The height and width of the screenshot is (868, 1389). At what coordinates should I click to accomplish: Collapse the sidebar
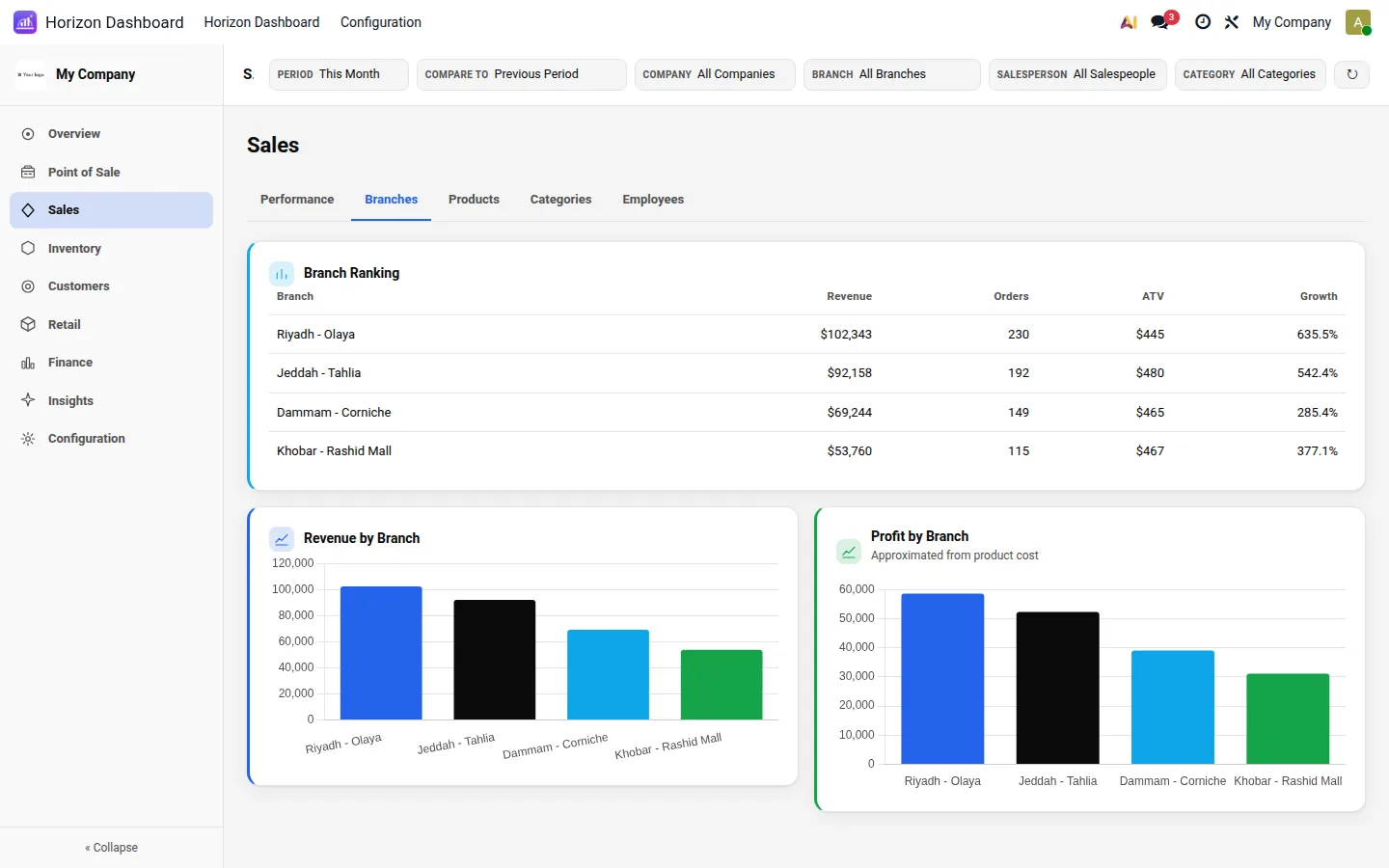(111, 848)
